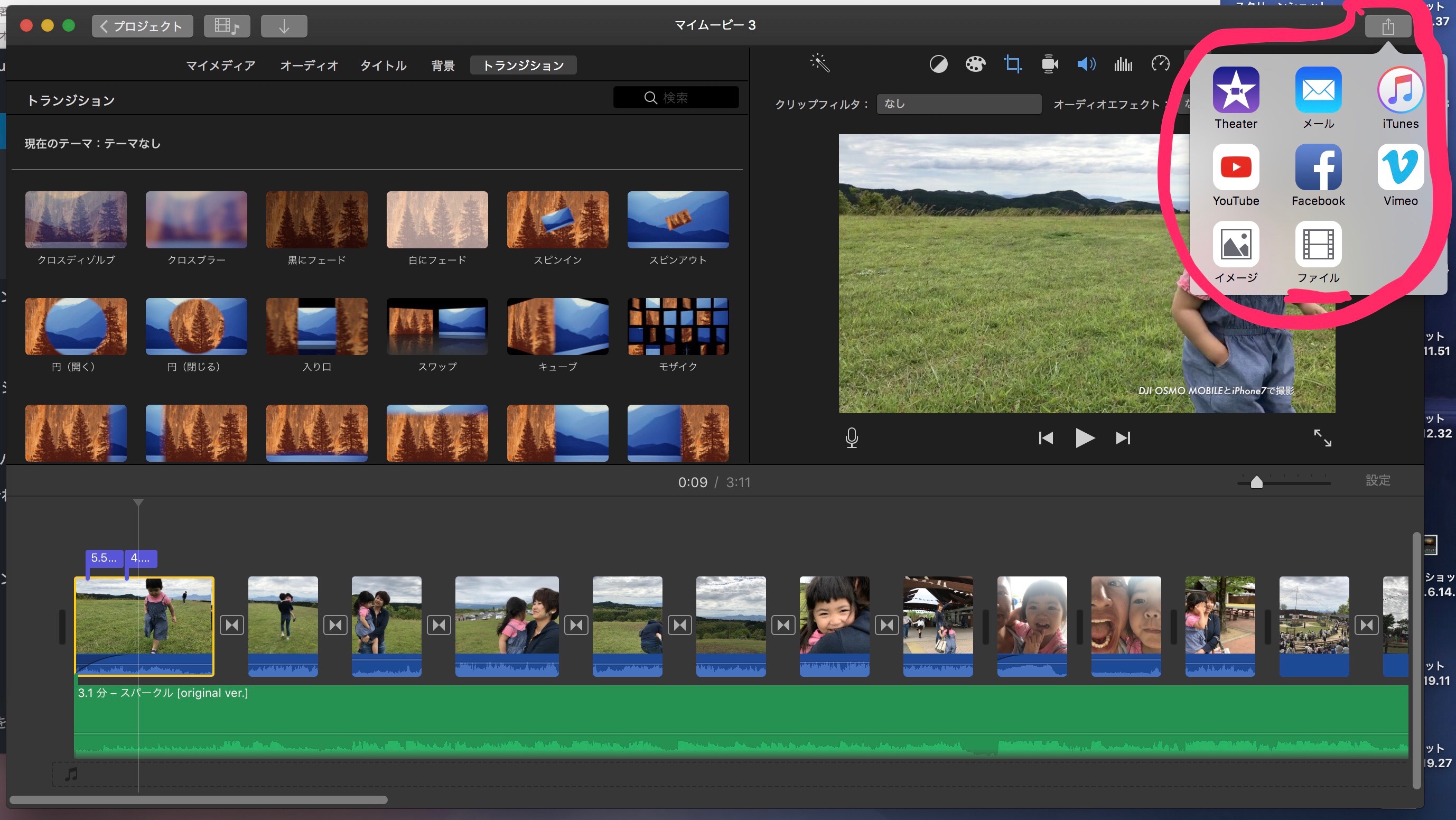Switch to the マイメディア tab
The image size is (1456, 820).
pos(220,66)
